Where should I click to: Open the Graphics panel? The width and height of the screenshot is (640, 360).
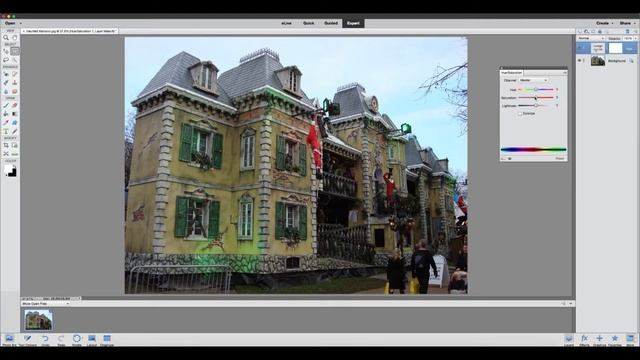tap(600, 340)
